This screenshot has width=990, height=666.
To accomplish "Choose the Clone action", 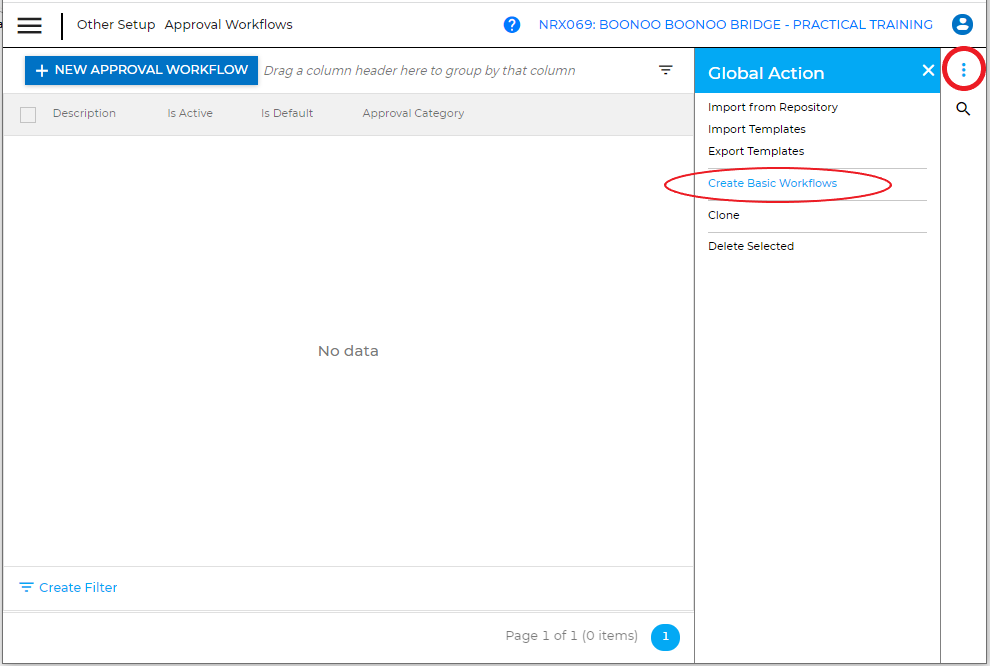I will pos(723,215).
